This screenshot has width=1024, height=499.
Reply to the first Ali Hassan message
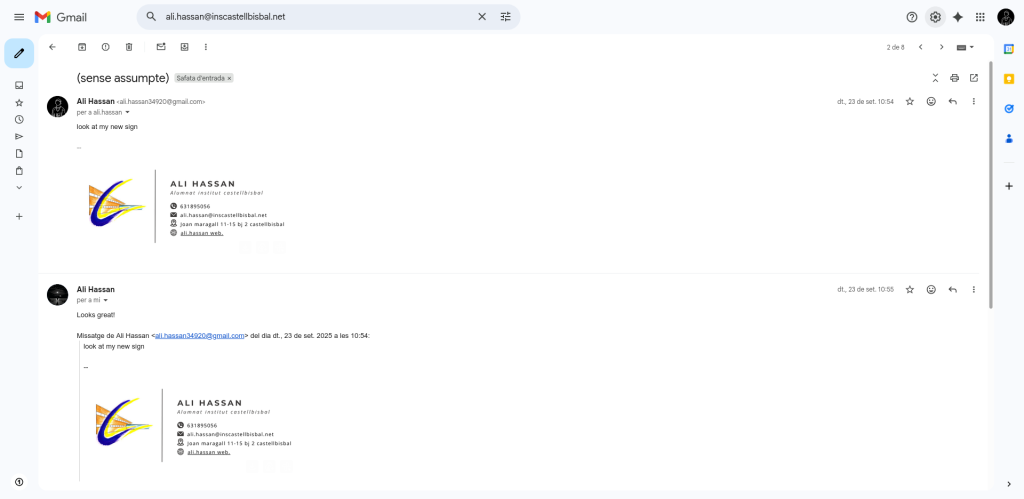coord(952,101)
